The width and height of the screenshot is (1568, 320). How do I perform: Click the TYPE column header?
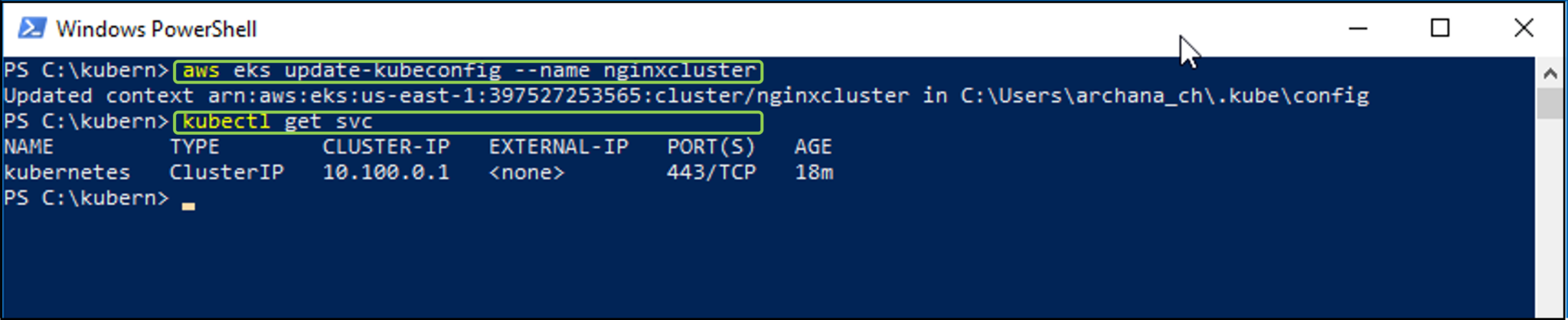point(194,147)
